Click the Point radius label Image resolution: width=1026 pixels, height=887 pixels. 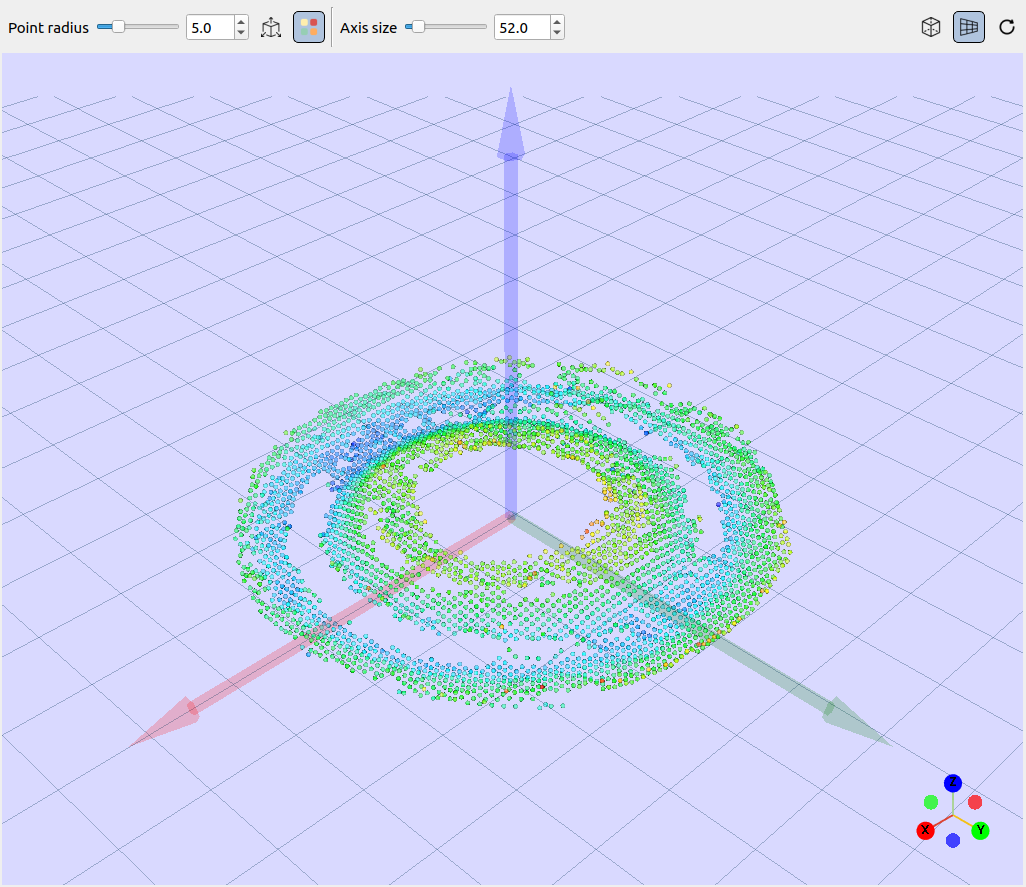coord(48,28)
